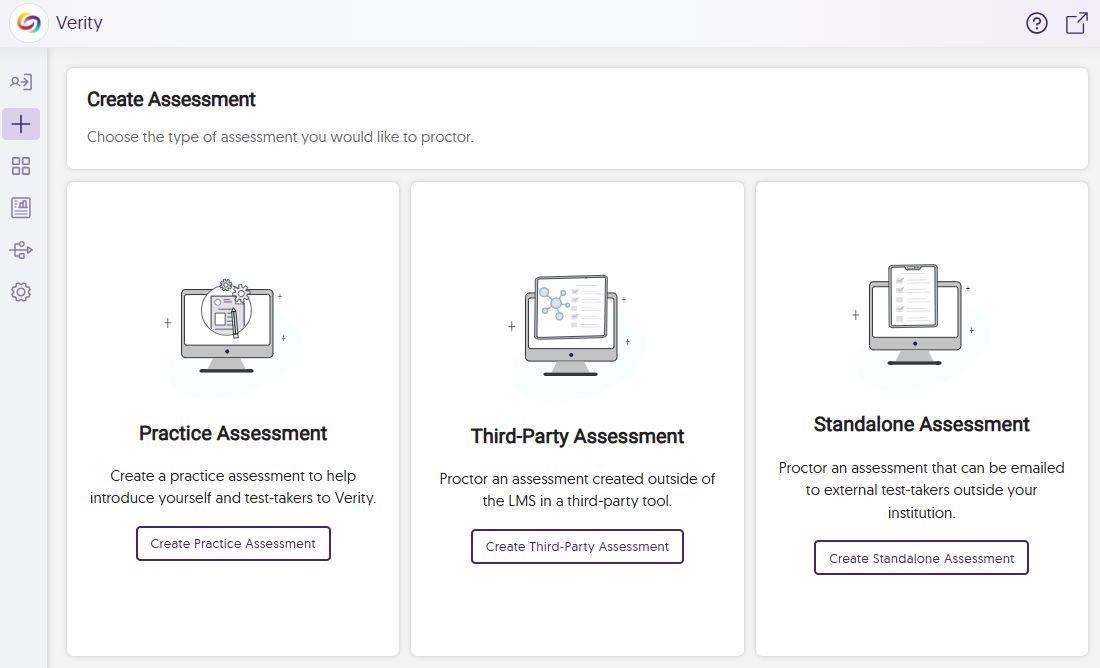This screenshot has width=1100, height=668.
Task: Select the Standalone Assessment heading
Action: 921,424
